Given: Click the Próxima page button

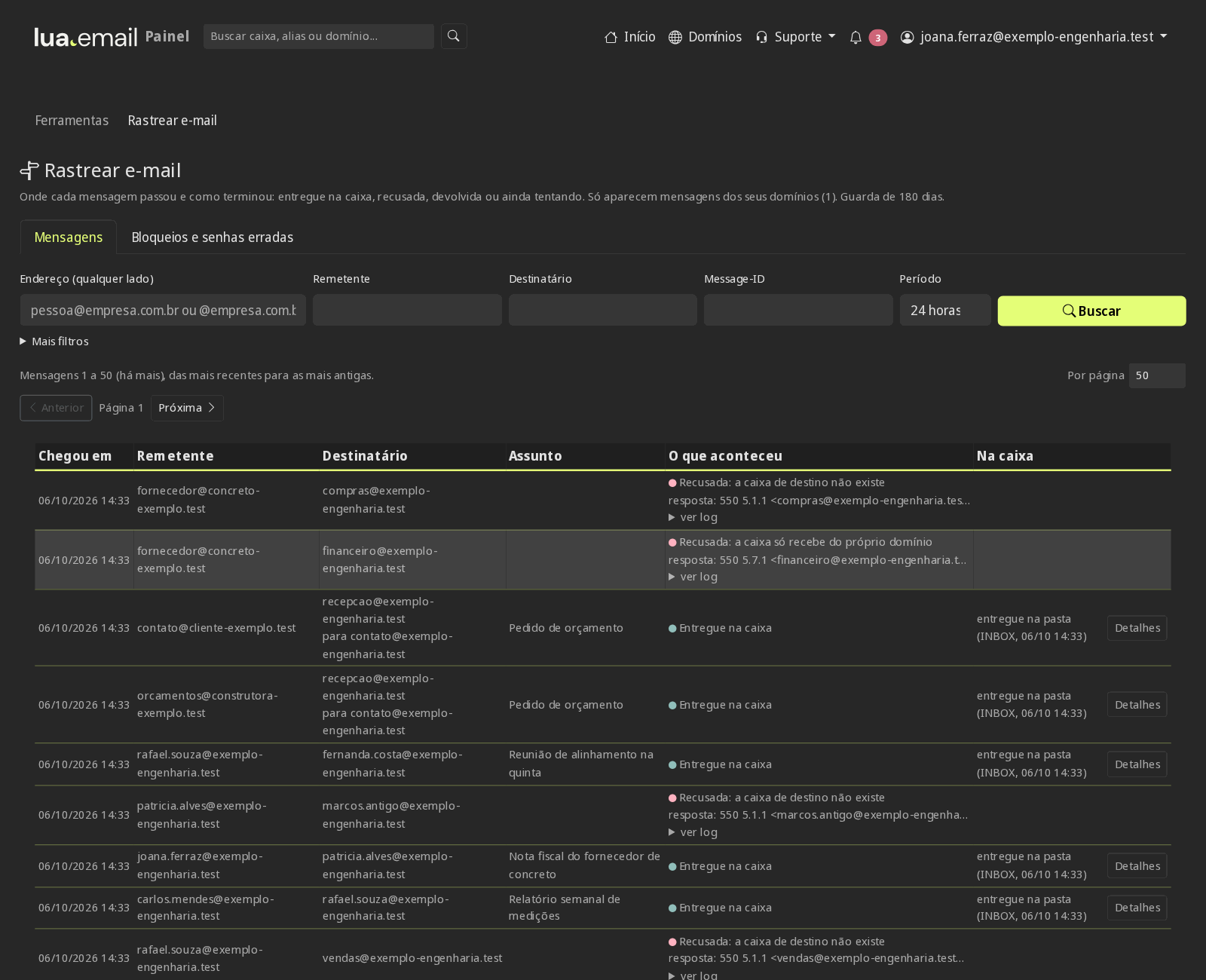Looking at the screenshot, I should coord(187,408).
